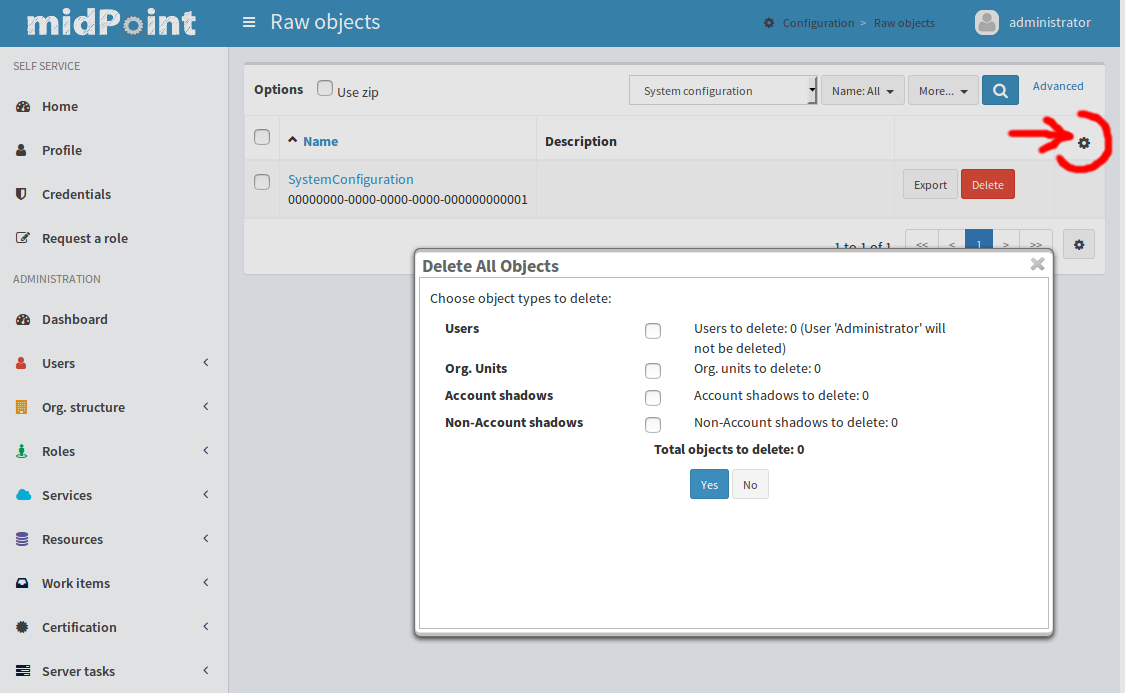Switch to Advanced search link

point(1058,86)
